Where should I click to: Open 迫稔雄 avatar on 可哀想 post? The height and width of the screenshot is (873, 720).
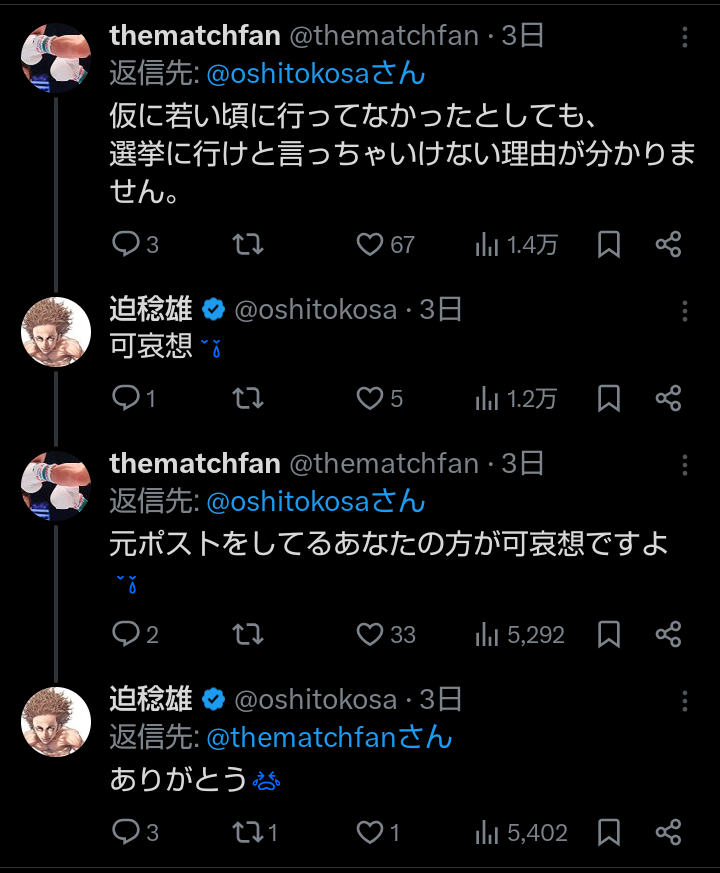point(56,331)
